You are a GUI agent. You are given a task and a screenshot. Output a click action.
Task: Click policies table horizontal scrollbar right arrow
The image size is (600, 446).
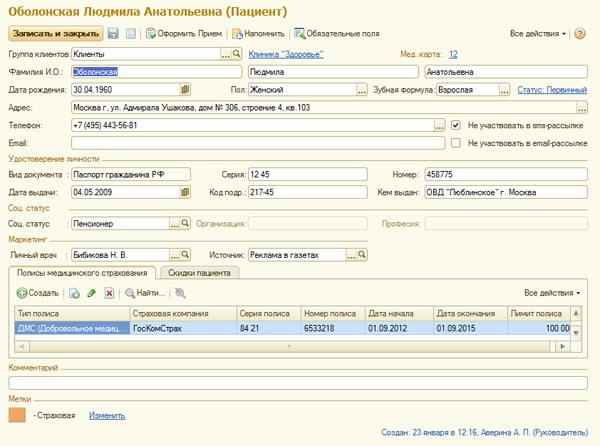pyautogui.click(x=562, y=347)
